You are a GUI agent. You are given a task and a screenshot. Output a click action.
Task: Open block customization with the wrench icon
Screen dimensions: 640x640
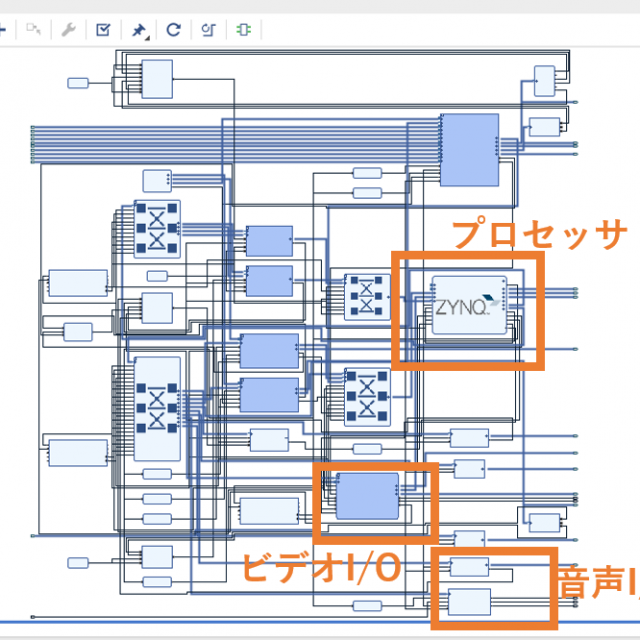pyautogui.click(x=68, y=29)
